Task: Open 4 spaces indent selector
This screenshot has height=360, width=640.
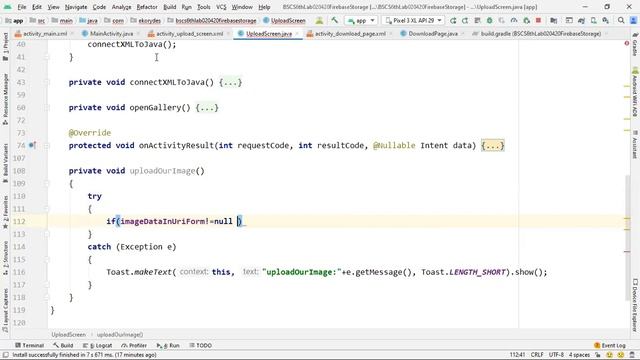Action: point(579,355)
